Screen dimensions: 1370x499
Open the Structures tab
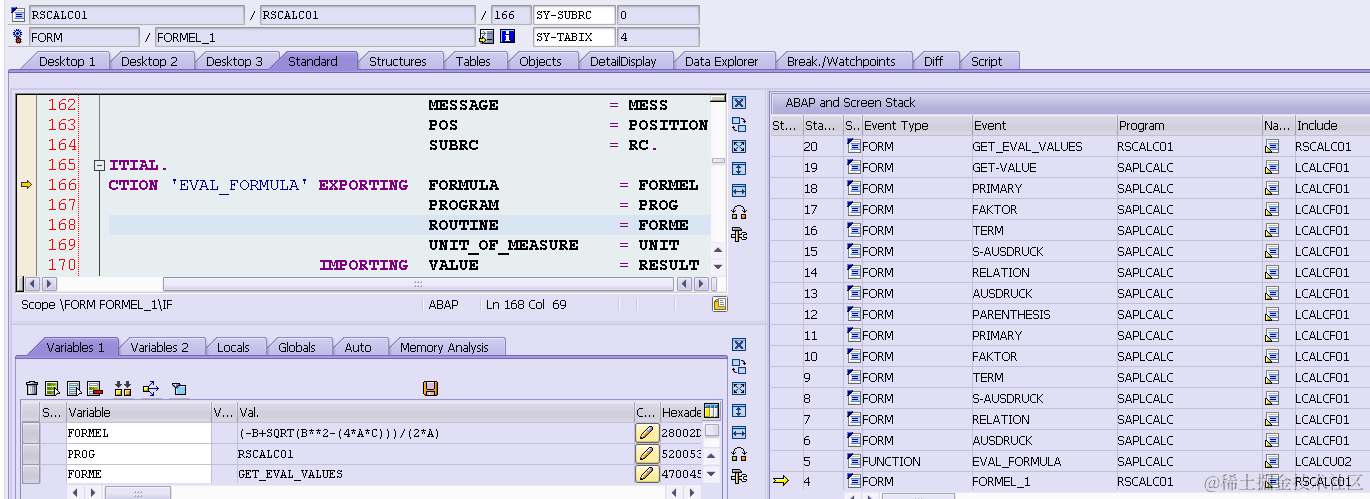(x=398, y=61)
